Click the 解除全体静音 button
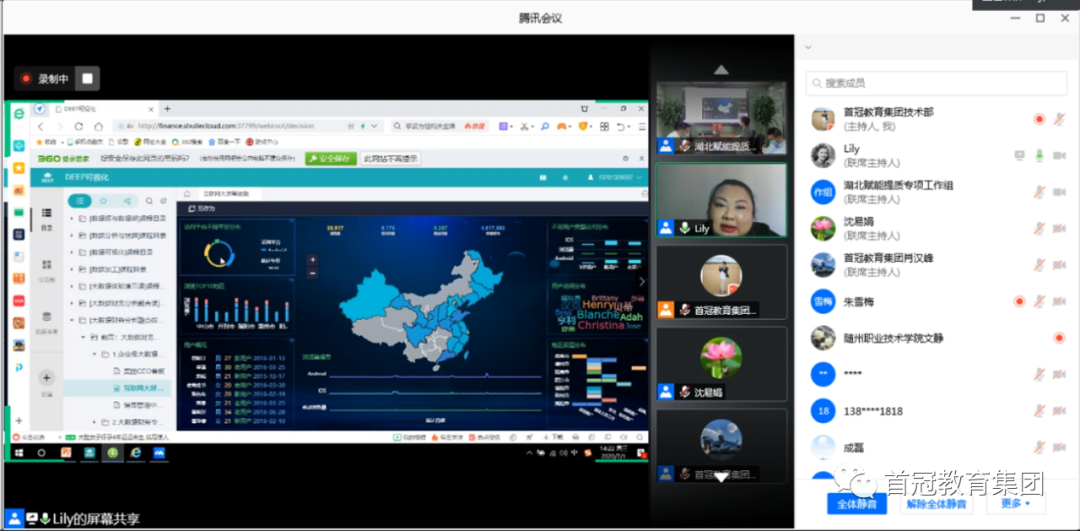This screenshot has width=1080, height=531. [936, 503]
